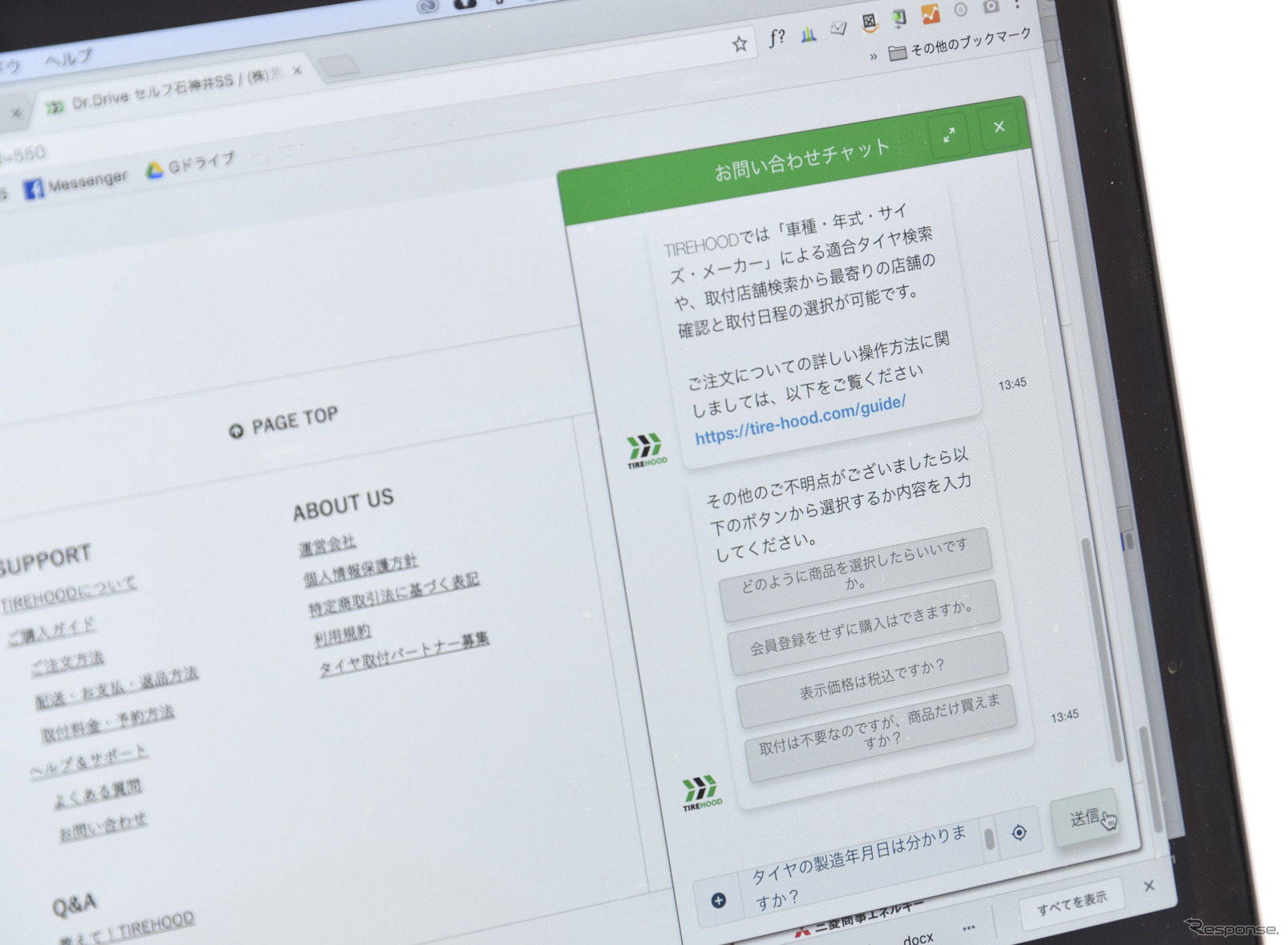Open 配送・お支払・返品方法 link
The height and width of the screenshot is (945, 1288).
point(116,688)
